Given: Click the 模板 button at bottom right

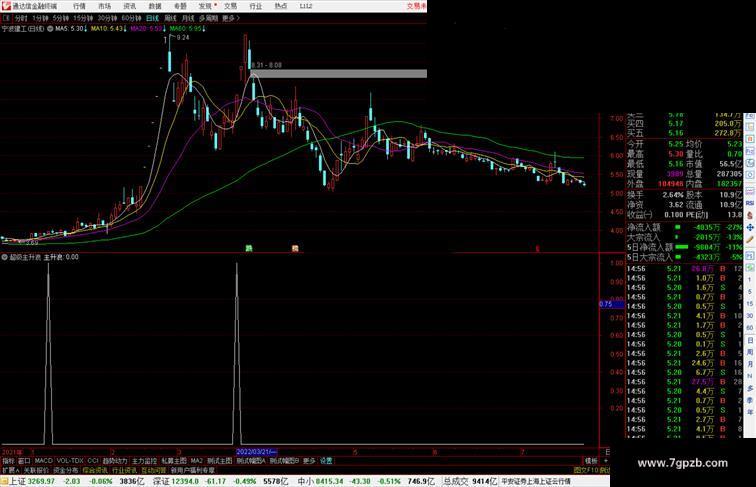Looking at the screenshot, I should click(x=591, y=461).
